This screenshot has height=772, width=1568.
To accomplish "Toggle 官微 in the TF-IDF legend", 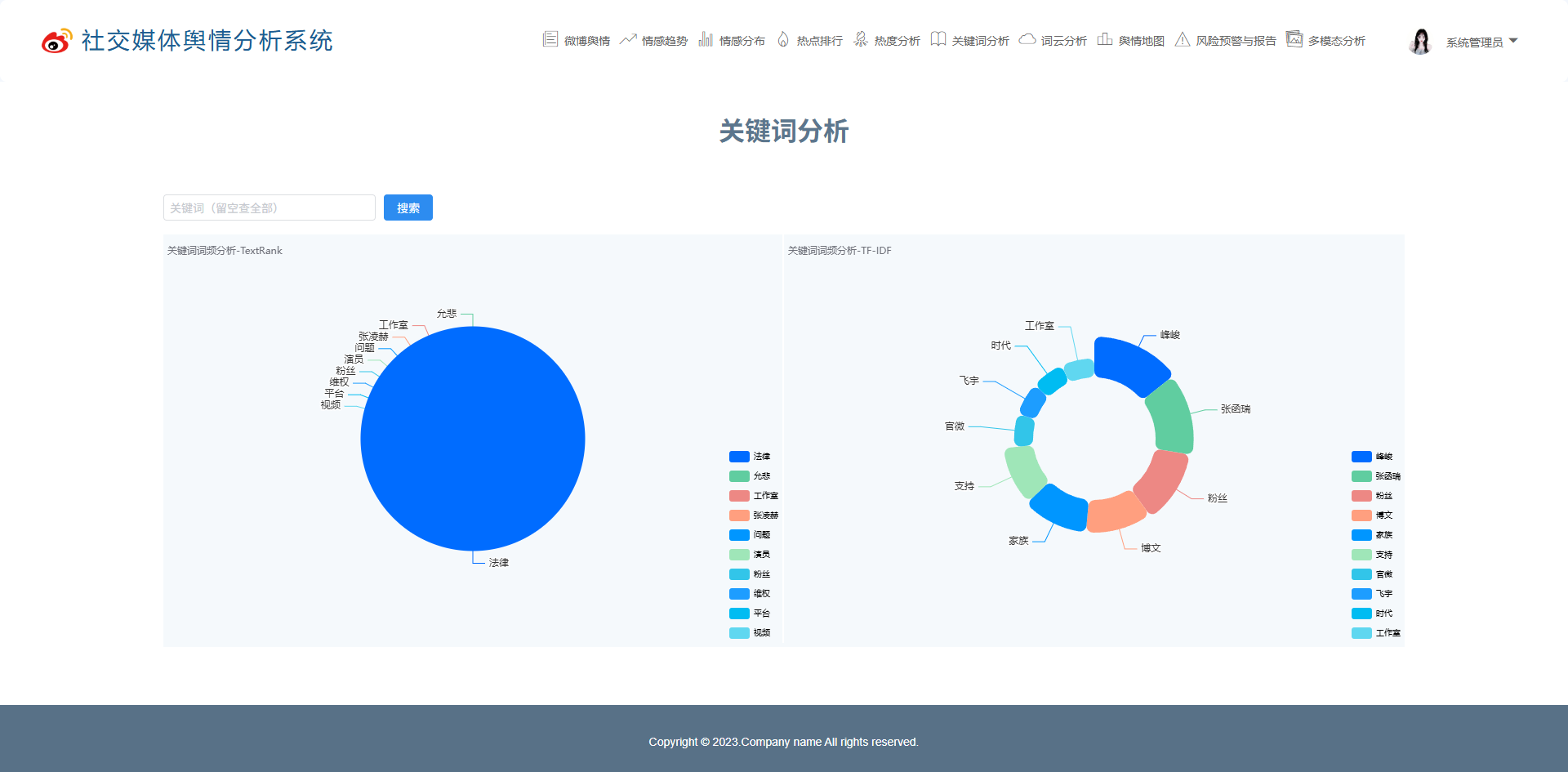I will pos(1372,574).
